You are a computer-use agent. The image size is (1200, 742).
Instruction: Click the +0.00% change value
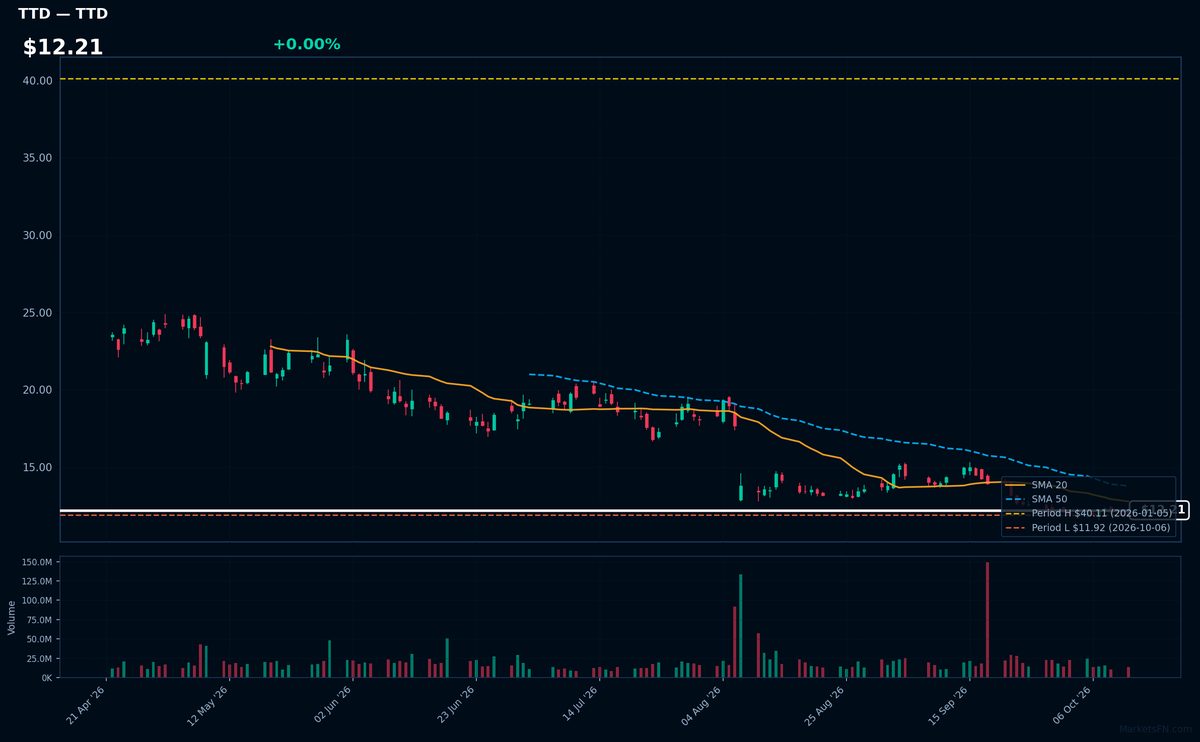[306, 44]
